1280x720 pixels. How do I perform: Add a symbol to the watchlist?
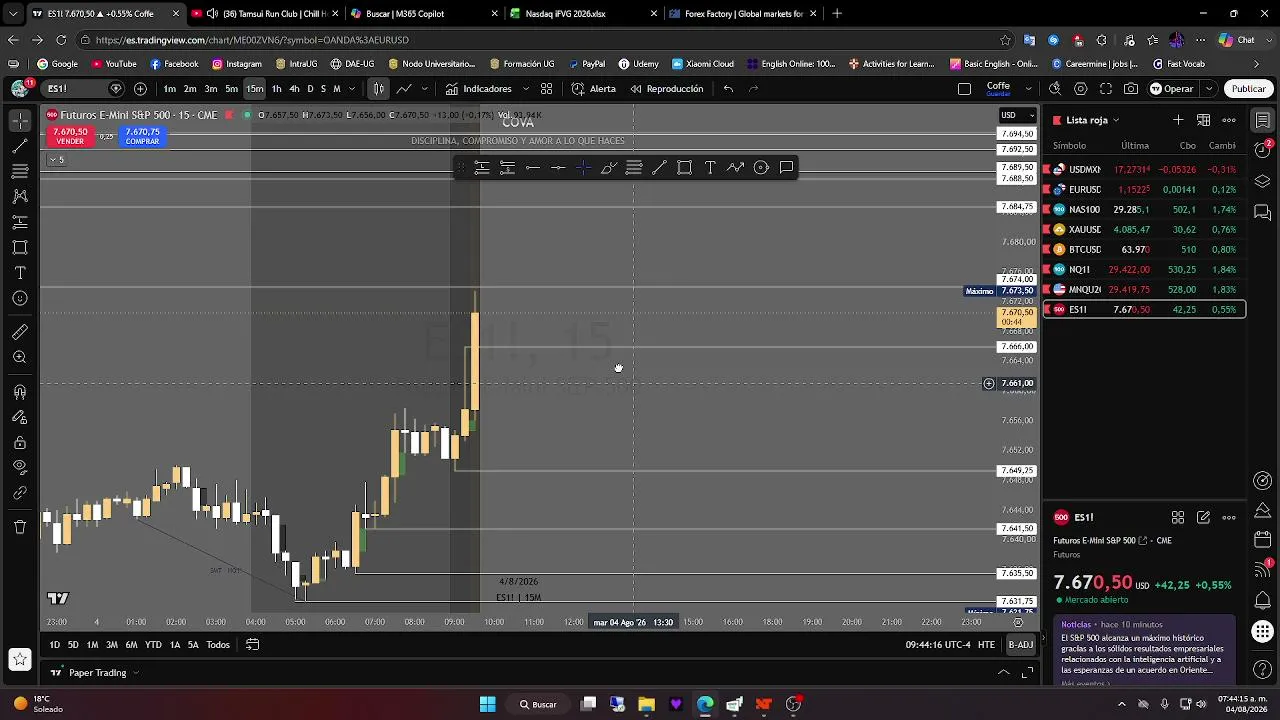(x=1178, y=120)
